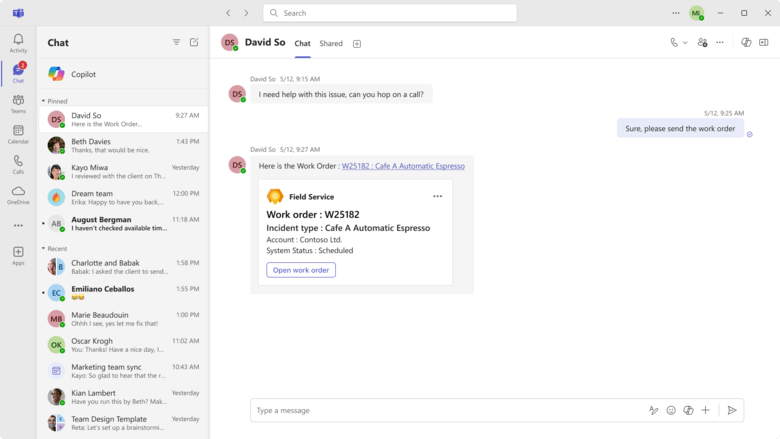The width and height of the screenshot is (780, 439).
Task: Open call options dropdown arrow
Action: 685,43
